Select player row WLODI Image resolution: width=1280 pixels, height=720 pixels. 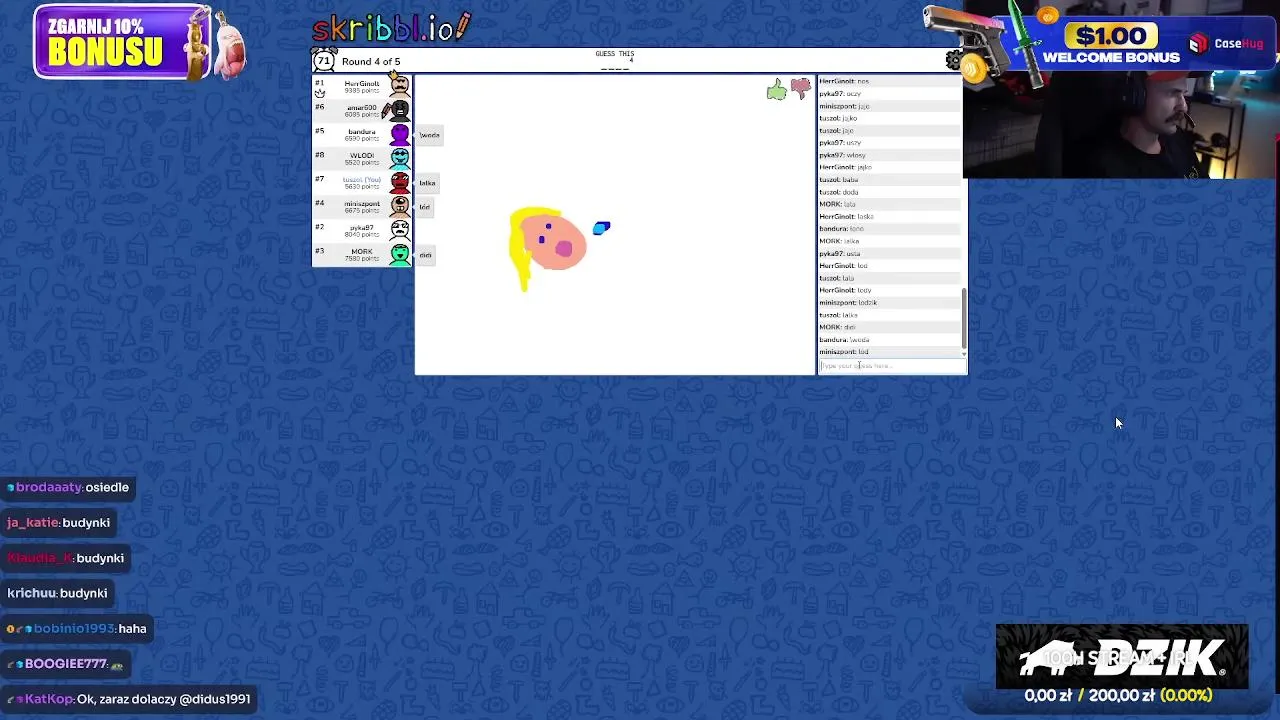click(x=362, y=157)
